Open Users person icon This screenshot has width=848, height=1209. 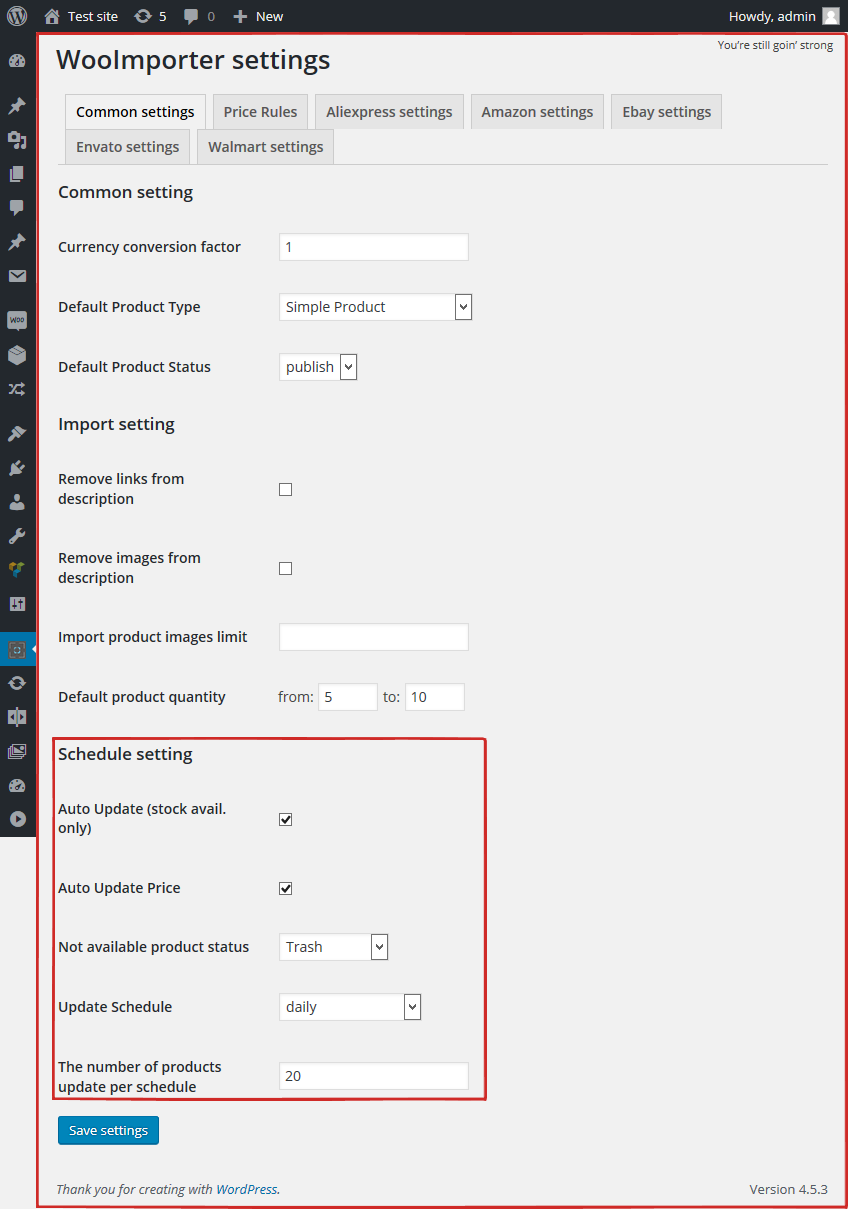coord(17,501)
